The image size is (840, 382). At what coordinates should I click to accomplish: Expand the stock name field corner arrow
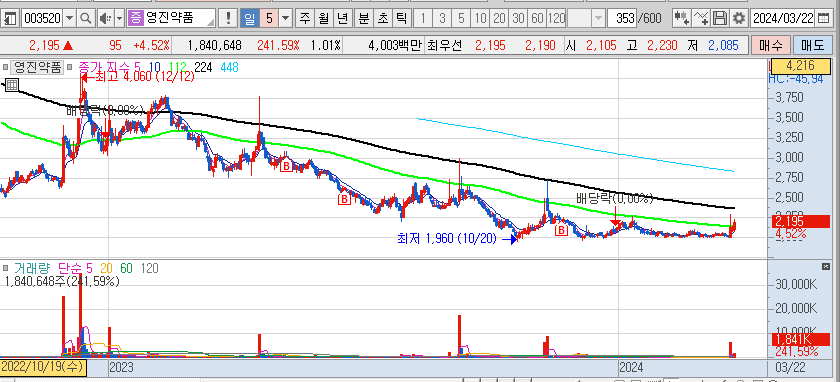point(212,22)
